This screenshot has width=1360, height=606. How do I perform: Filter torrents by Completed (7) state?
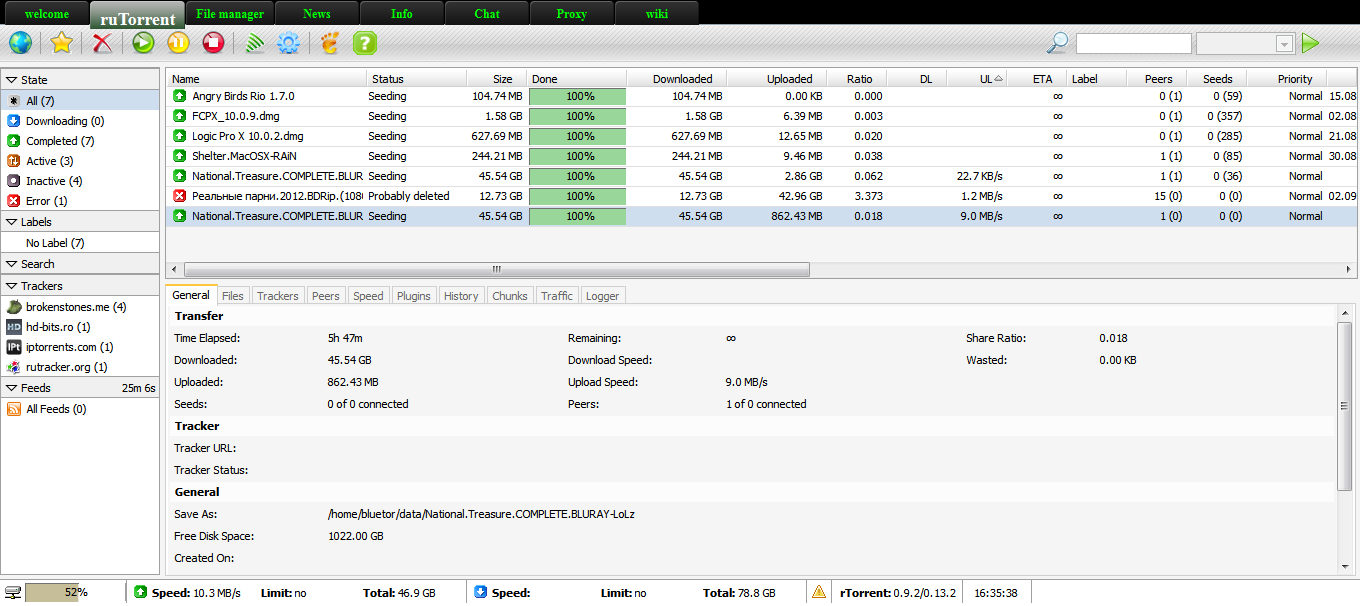[80, 141]
